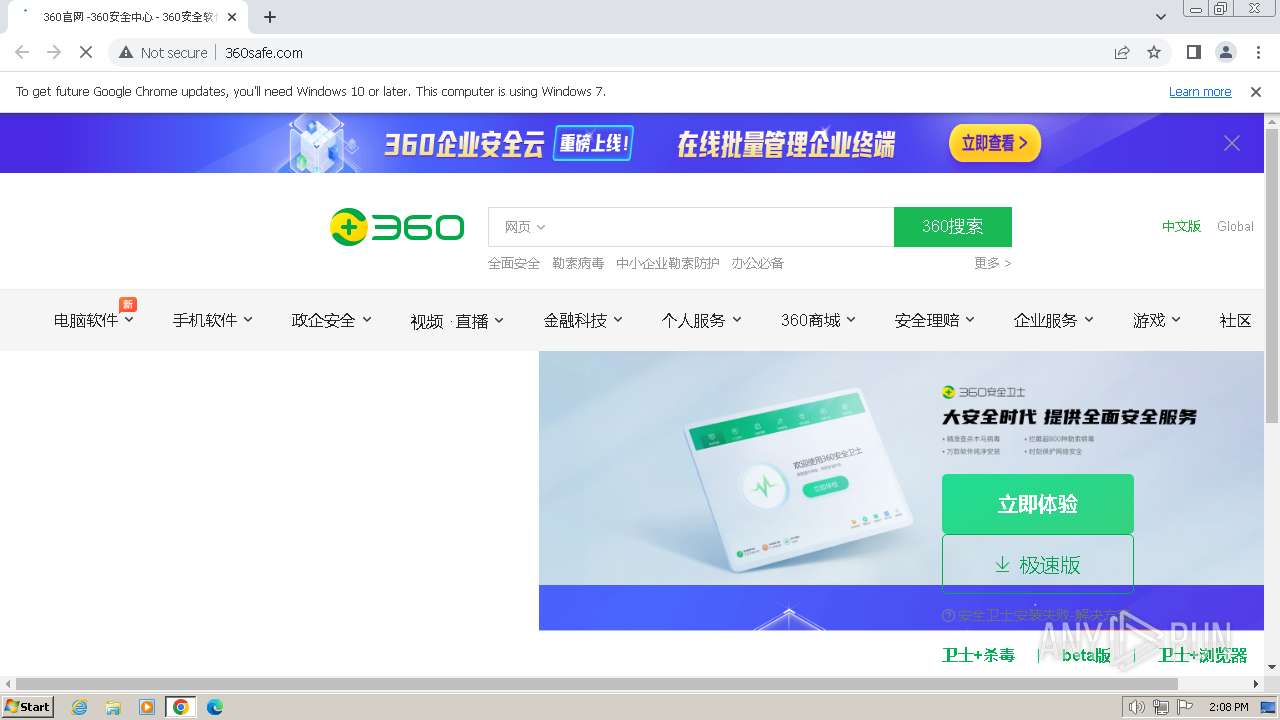Click the 360搜索 button
Image resolution: width=1280 pixels, height=720 pixels.
pyautogui.click(x=953, y=227)
